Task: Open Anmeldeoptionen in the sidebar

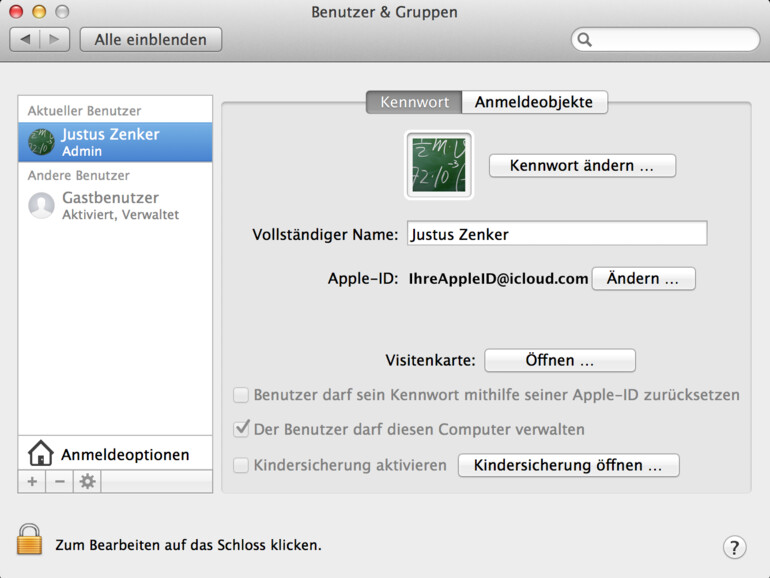Action: (115, 453)
